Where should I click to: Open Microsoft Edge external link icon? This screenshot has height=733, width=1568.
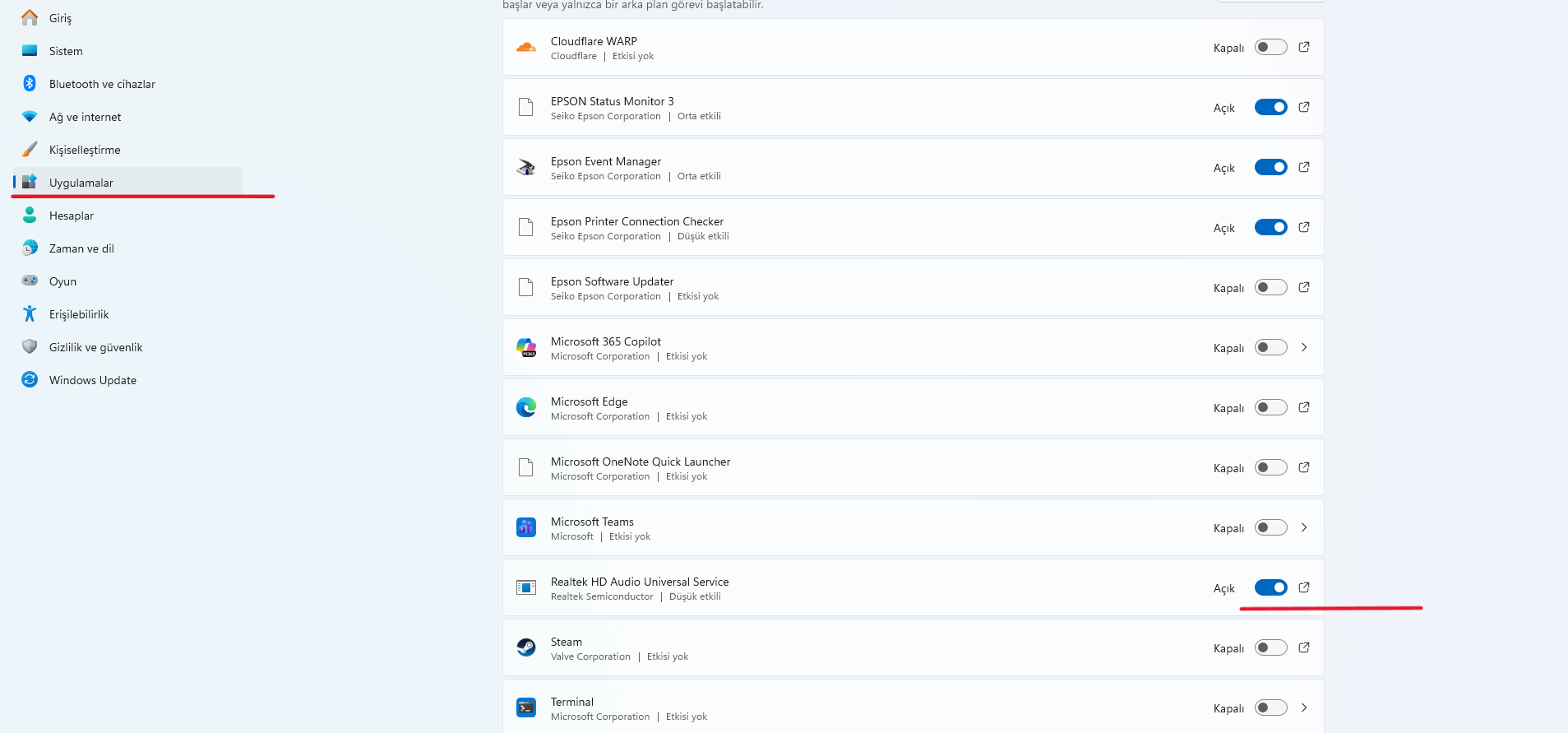[x=1304, y=407]
